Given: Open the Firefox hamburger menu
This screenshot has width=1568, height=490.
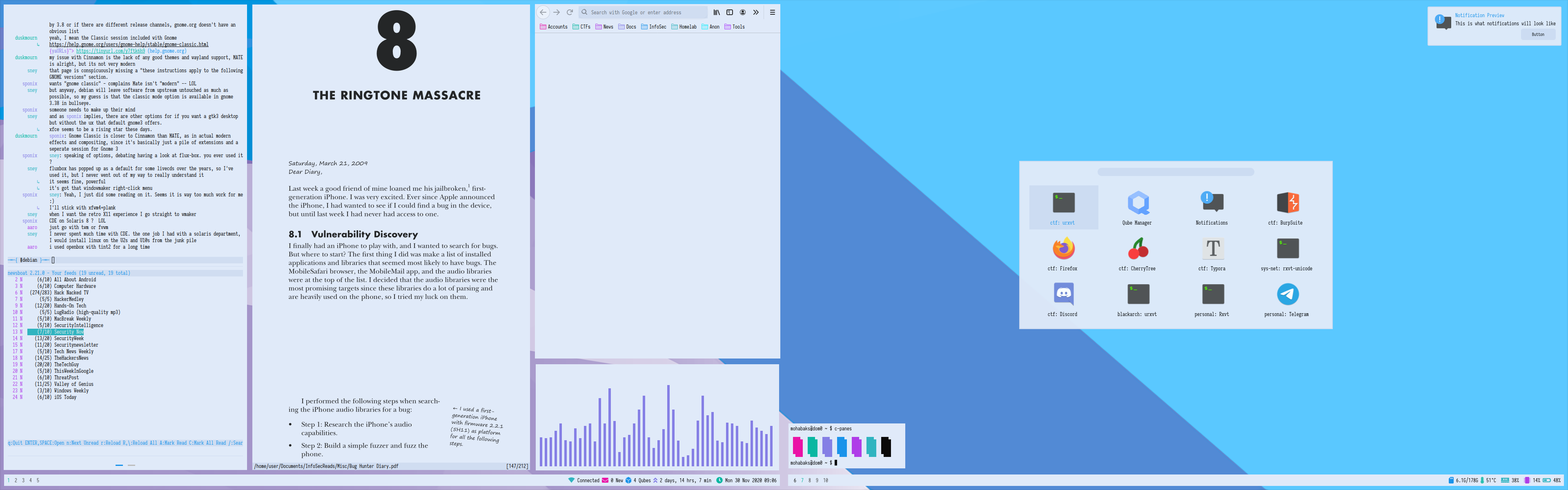Looking at the screenshot, I should tap(773, 12).
